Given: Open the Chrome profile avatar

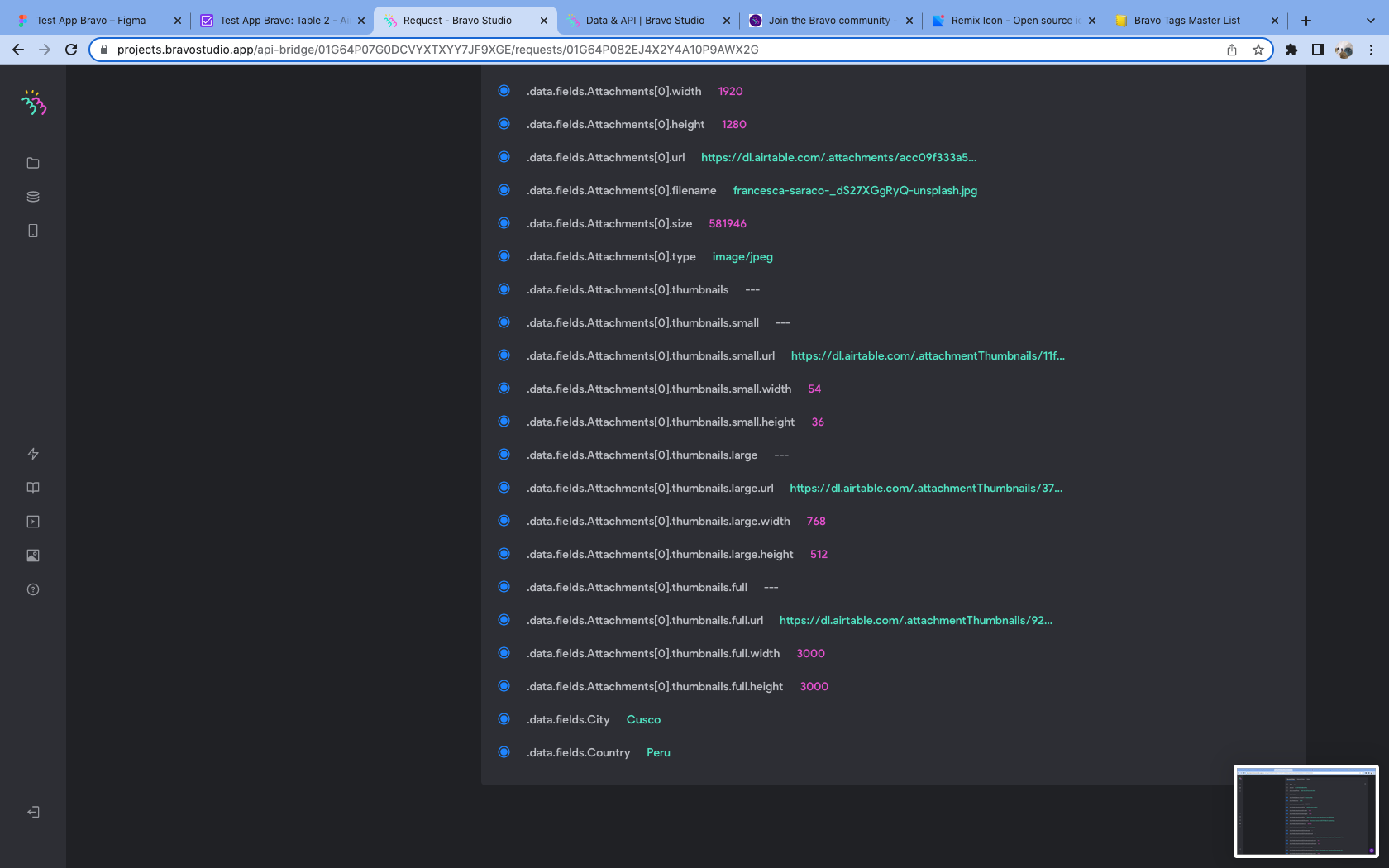Looking at the screenshot, I should pos(1344,50).
